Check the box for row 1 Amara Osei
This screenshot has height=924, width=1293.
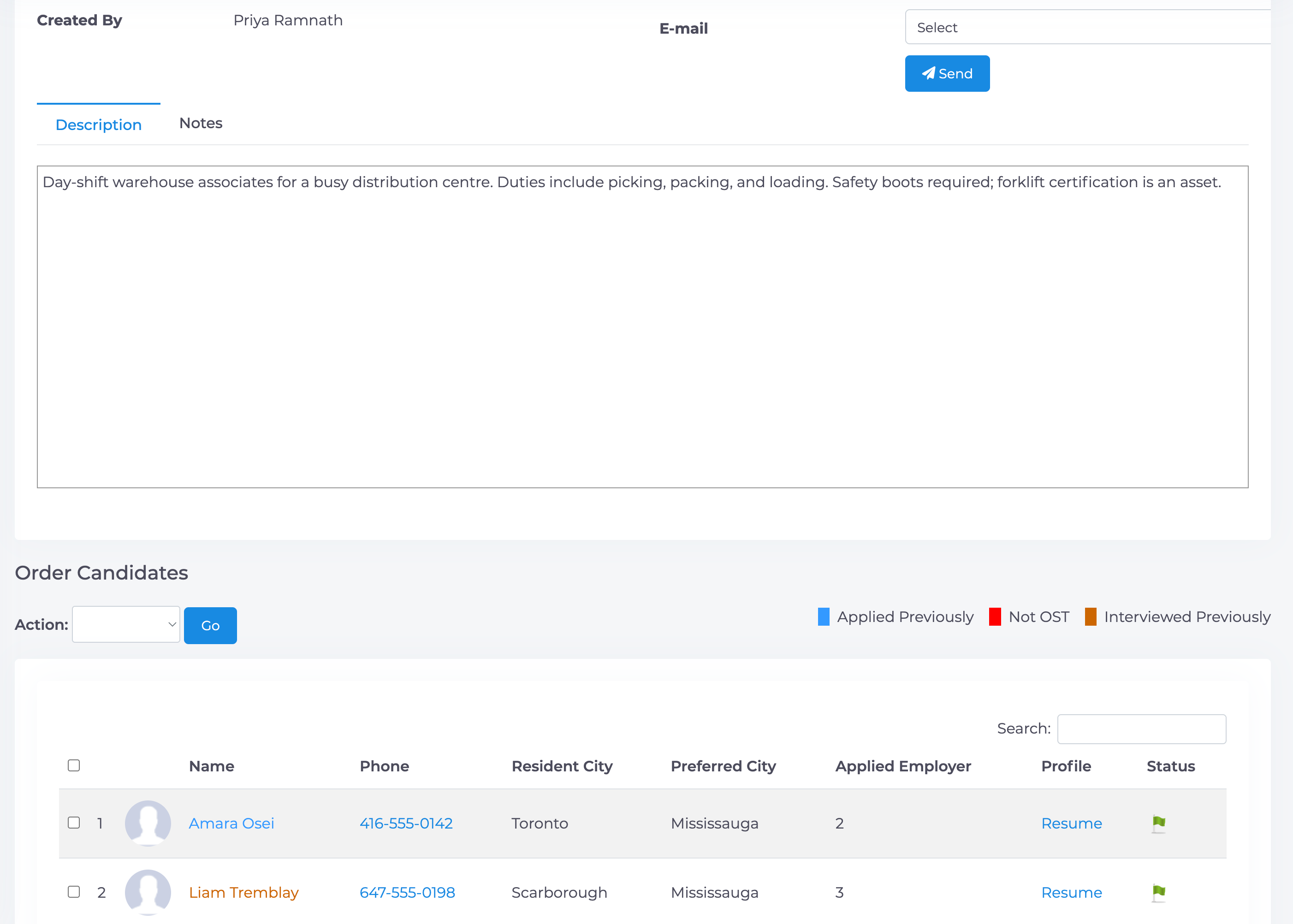click(74, 823)
